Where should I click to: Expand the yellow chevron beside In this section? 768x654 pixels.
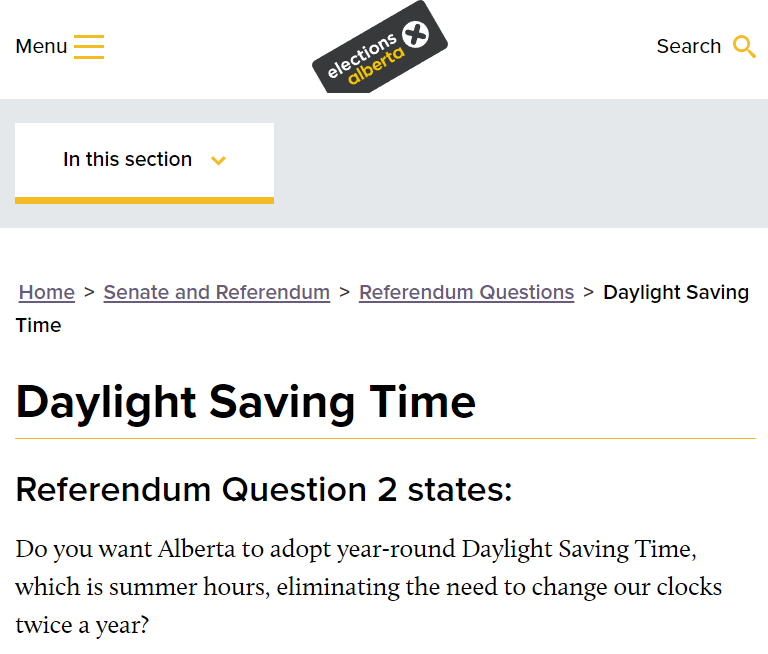(x=218, y=160)
